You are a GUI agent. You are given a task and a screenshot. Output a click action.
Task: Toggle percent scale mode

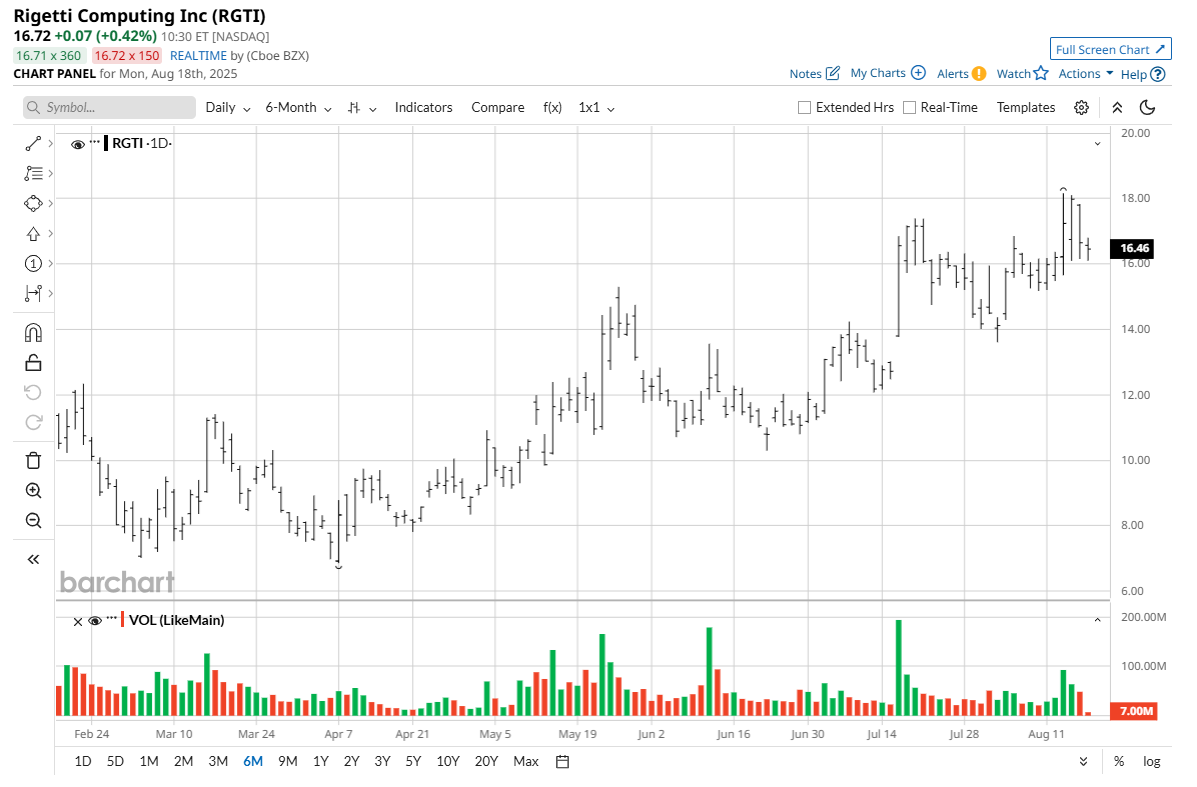(x=1118, y=761)
